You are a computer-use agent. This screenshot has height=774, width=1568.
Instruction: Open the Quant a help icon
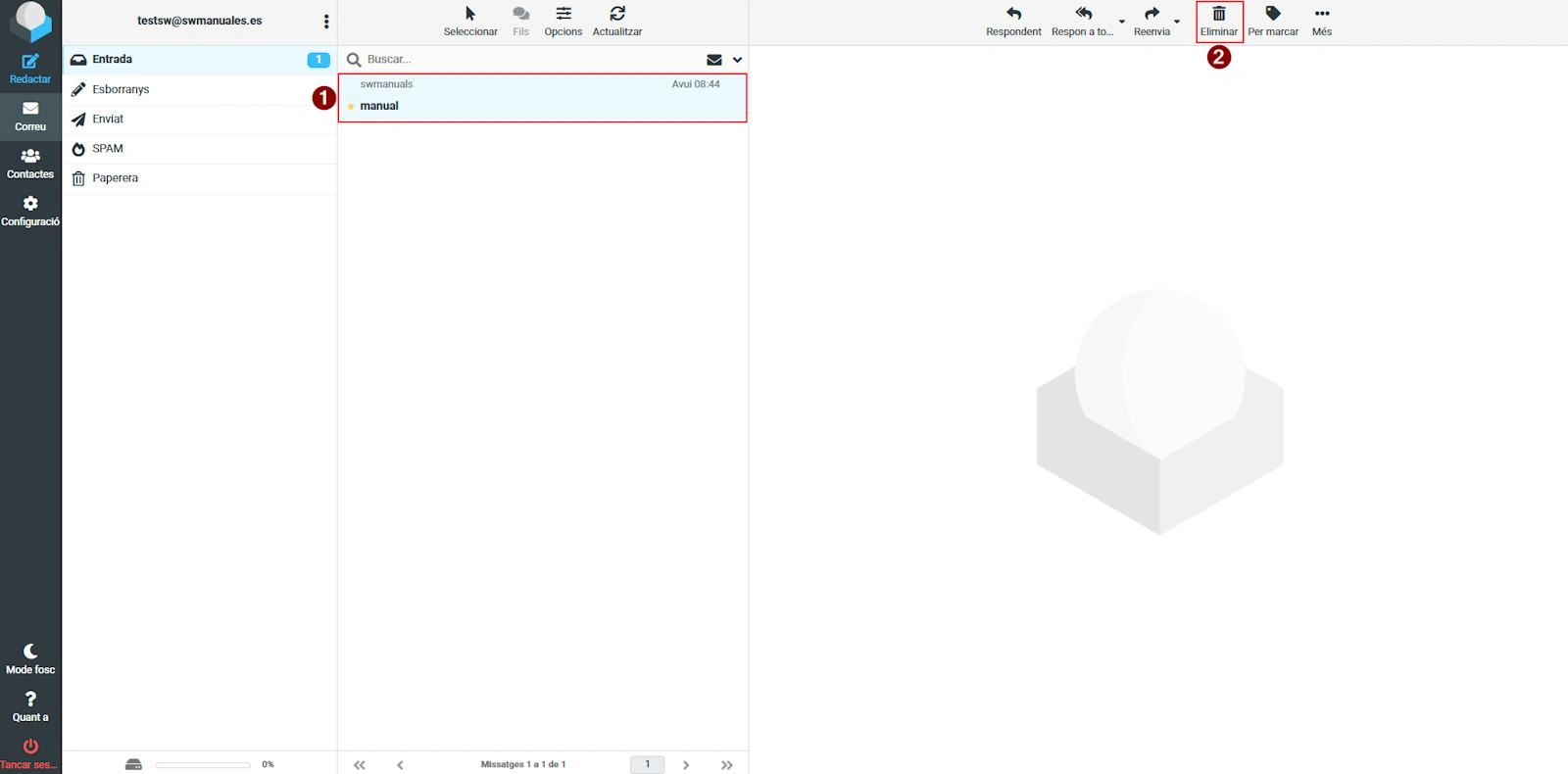click(x=30, y=700)
